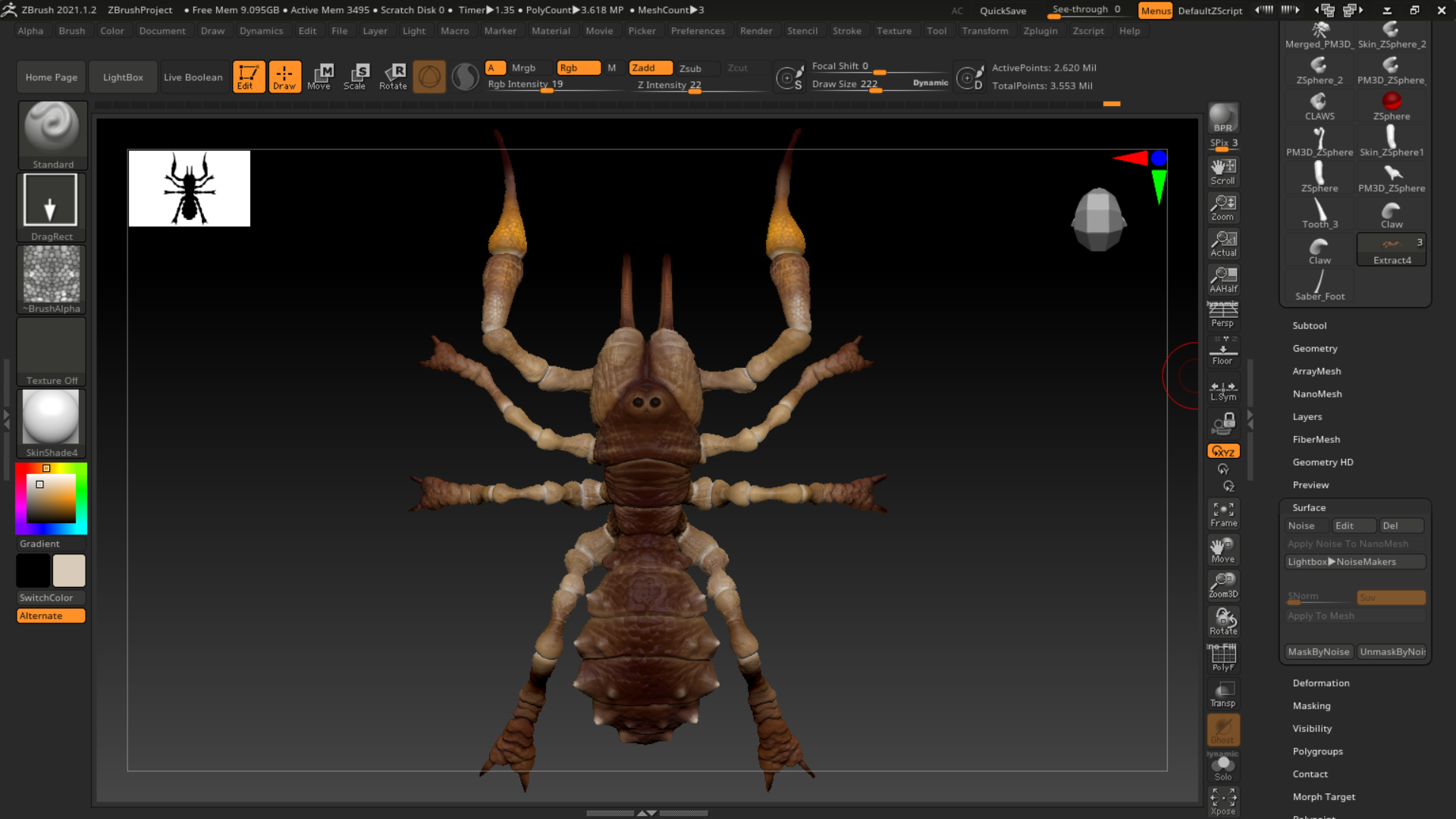Screen dimensions: 1456x819
Task: Expand the Deformation section
Action: click(x=1321, y=683)
